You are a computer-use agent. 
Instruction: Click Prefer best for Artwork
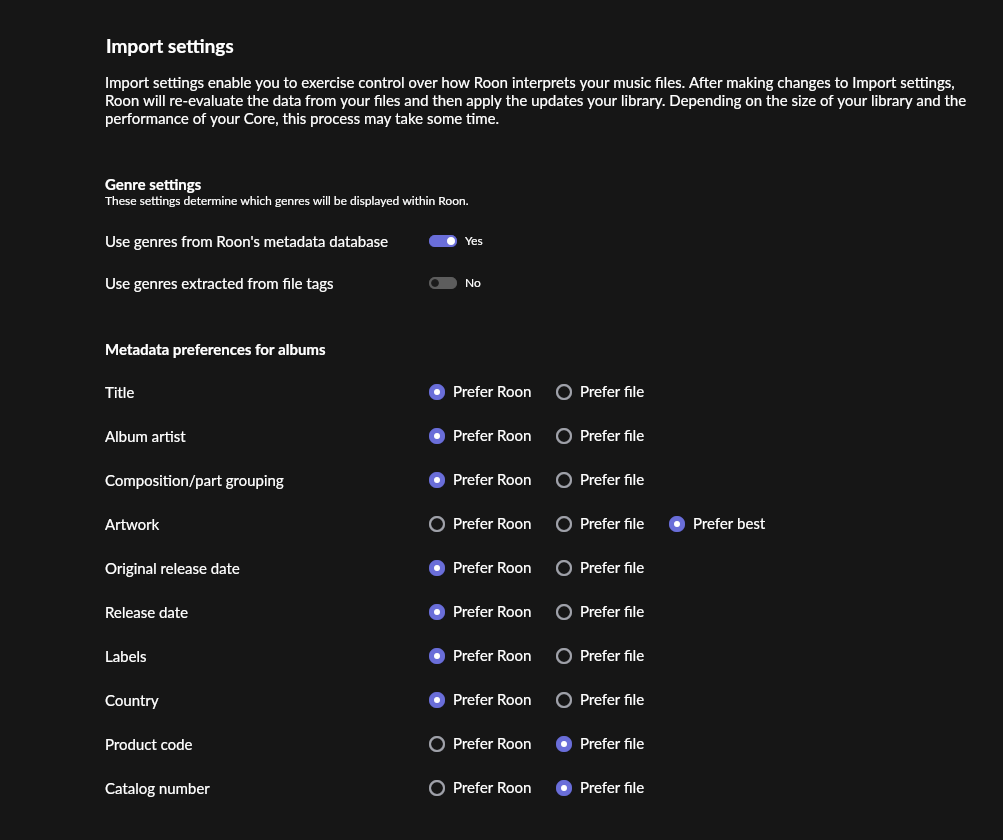coord(677,524)
